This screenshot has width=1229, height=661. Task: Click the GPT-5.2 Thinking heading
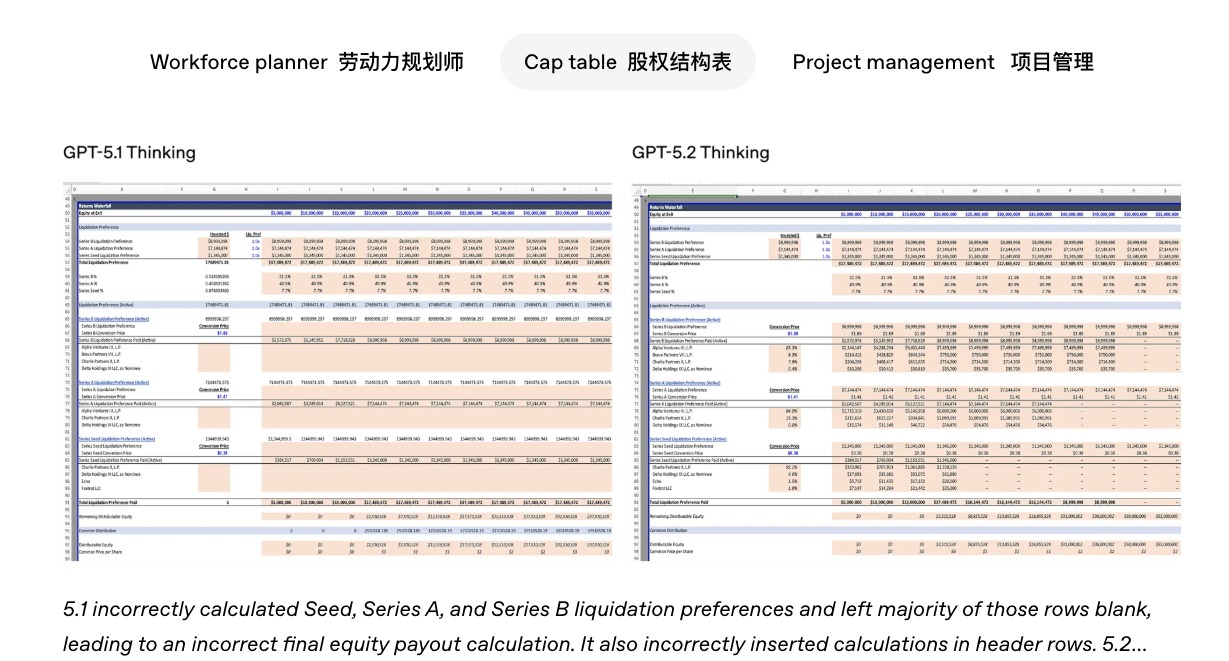pos(700,152)
